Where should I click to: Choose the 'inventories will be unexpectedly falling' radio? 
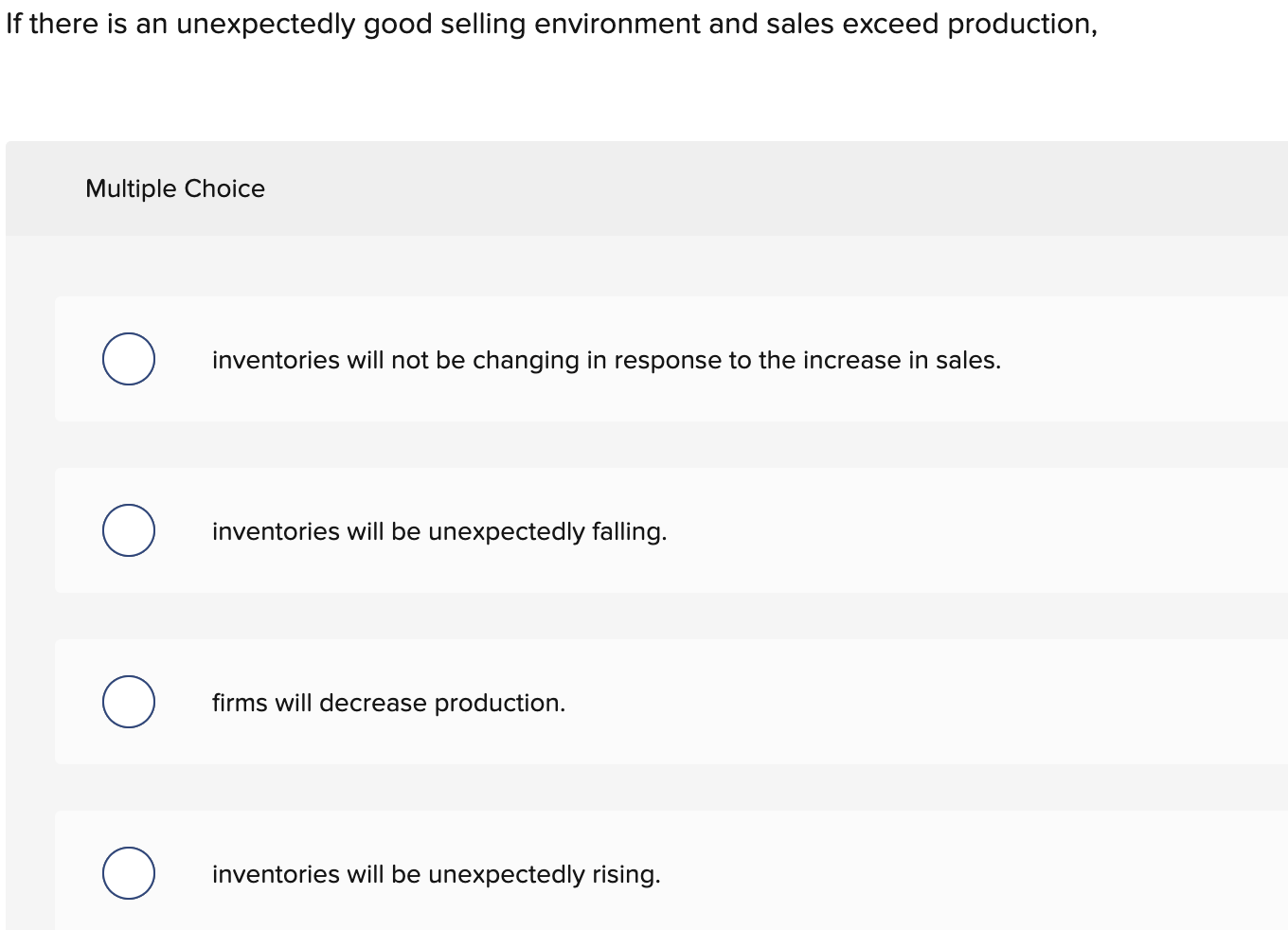click(x=129, y=530)
